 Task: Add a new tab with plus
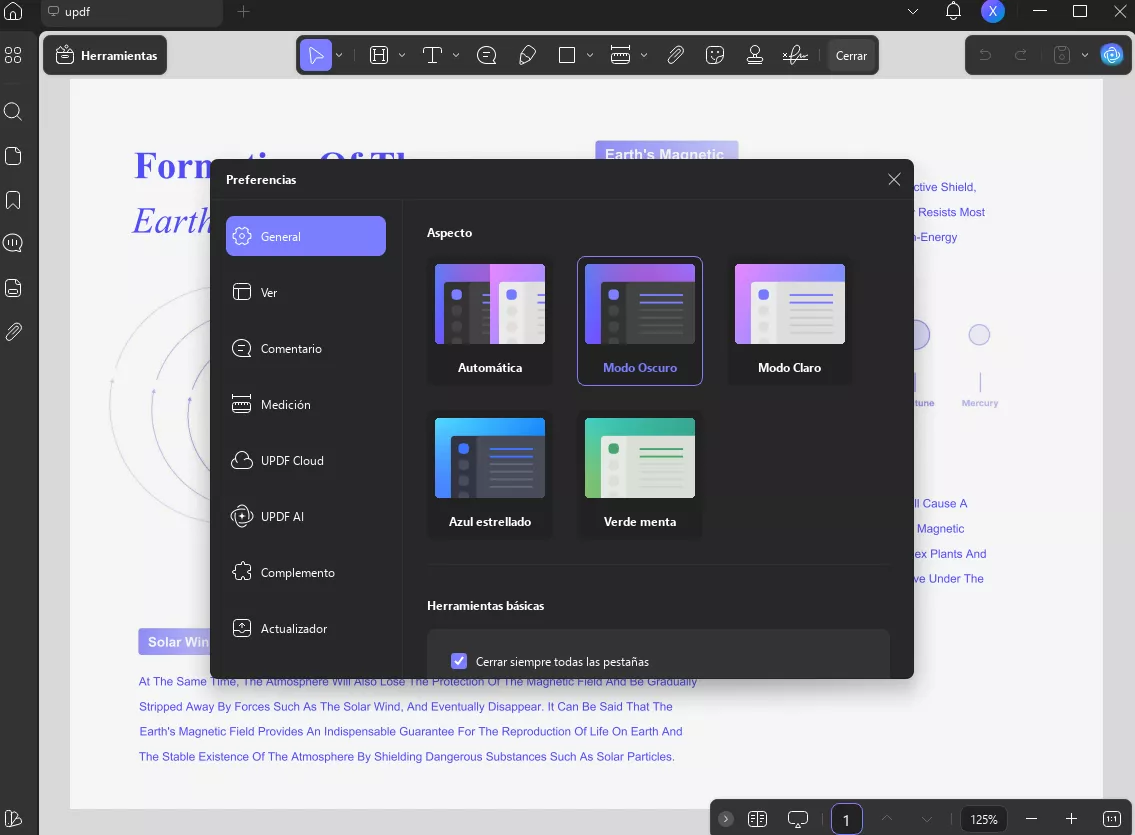(x=244, y=12)
